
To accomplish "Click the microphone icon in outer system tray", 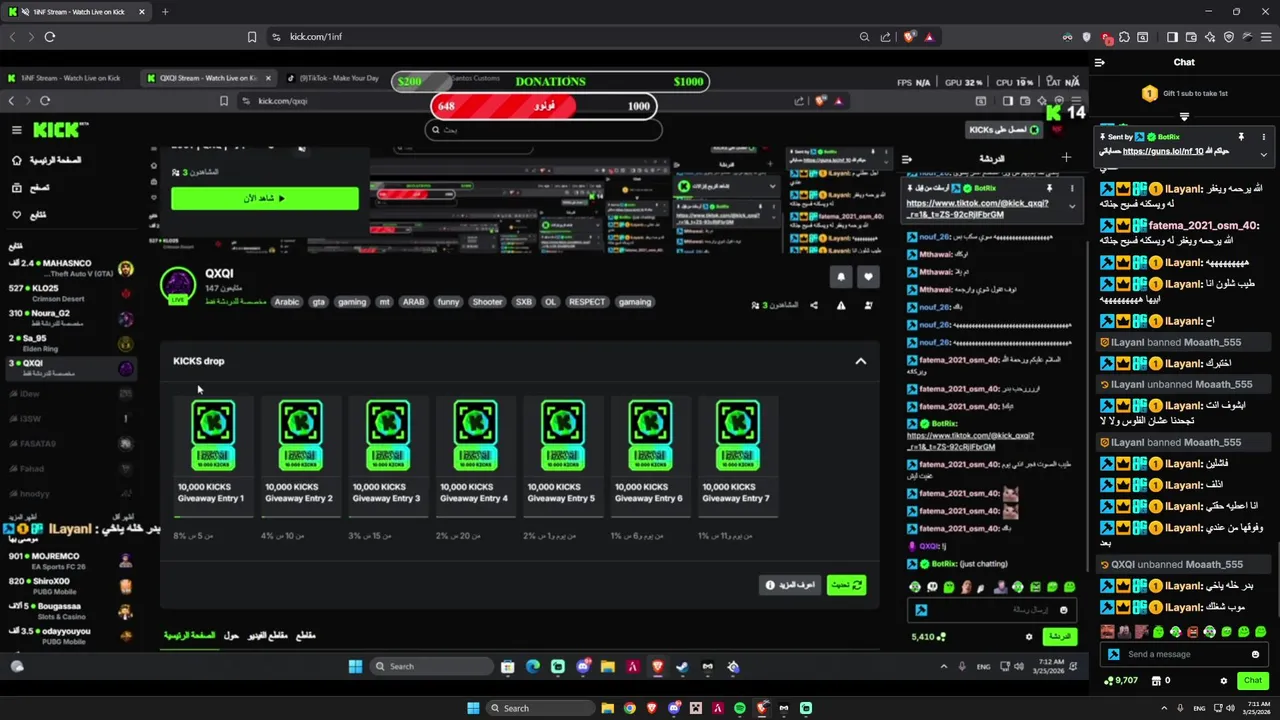I will (x=1180, y=708).
